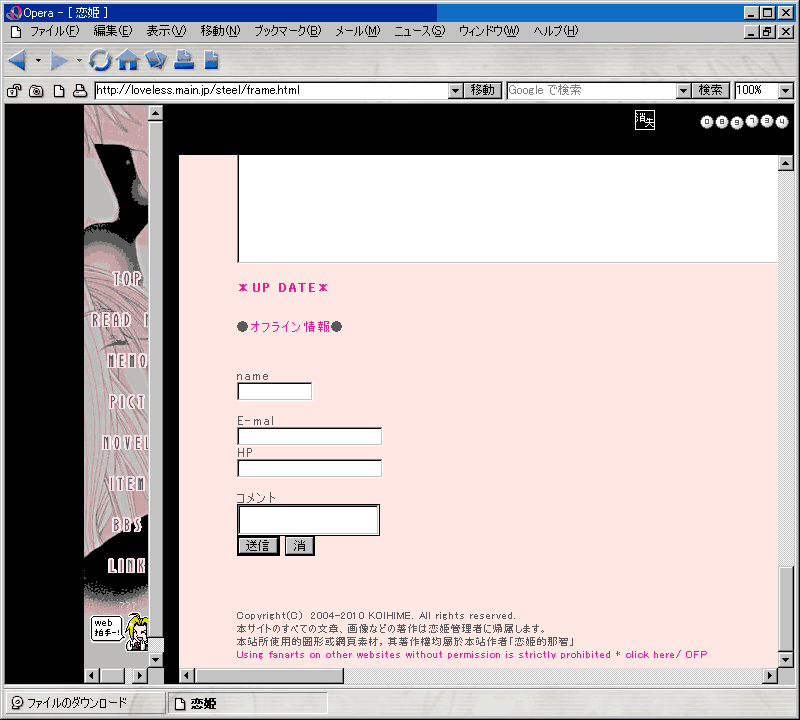This screenshot has height=720, width=800.
Task: Reload the page with the refresh icon
Action: click(x=100, y=60)
